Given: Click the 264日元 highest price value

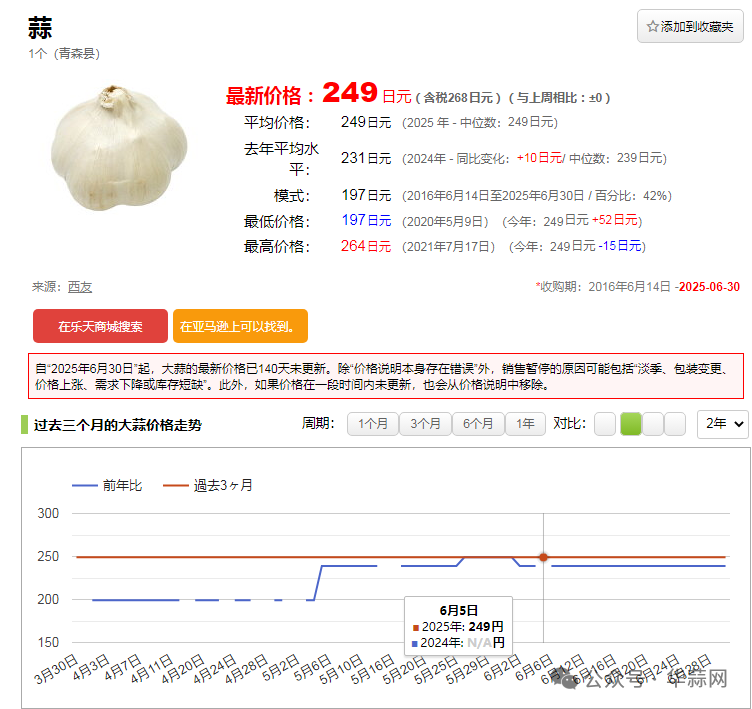Looking at the screenshot, I should point(366,246).
